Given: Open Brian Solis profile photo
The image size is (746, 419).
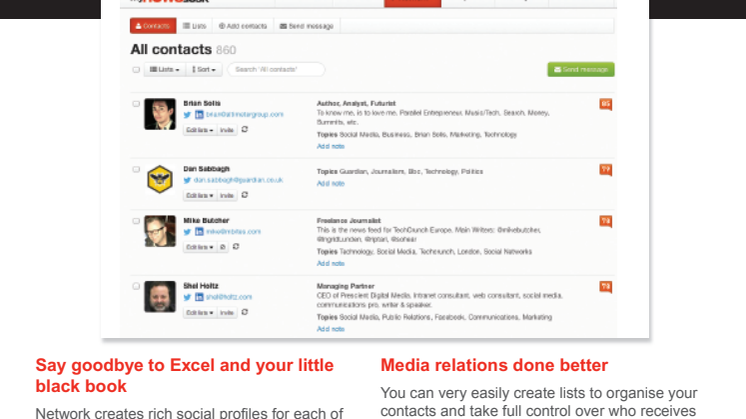Looking at the screenshot, I should (160, 114).
